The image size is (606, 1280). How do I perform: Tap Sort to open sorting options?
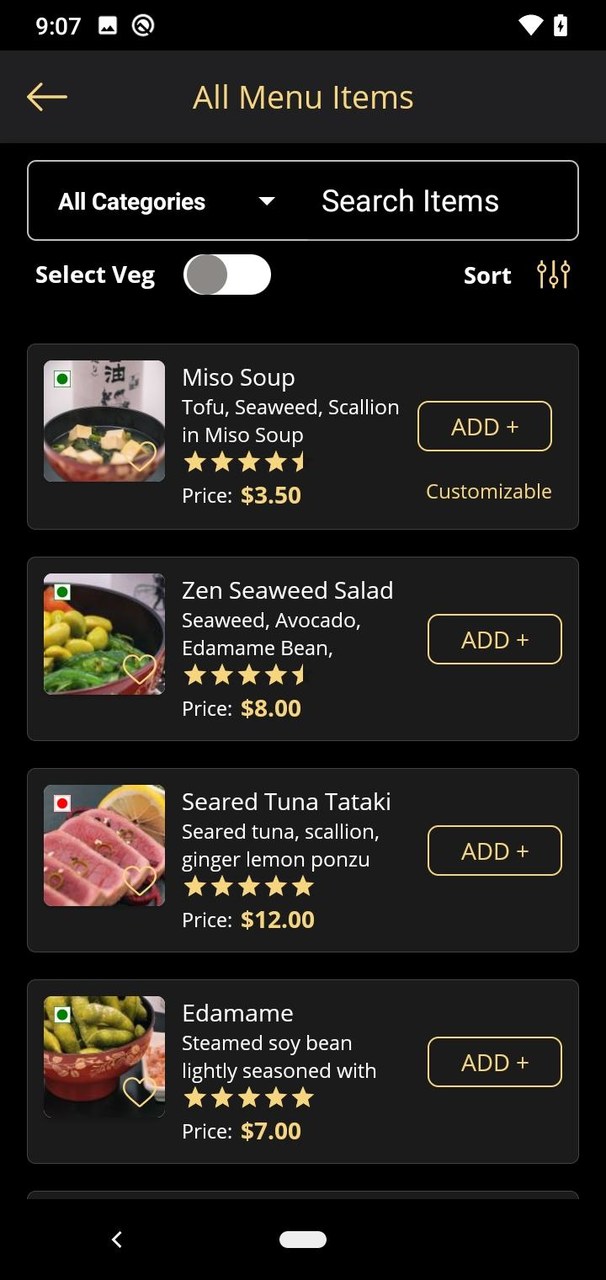487,274
